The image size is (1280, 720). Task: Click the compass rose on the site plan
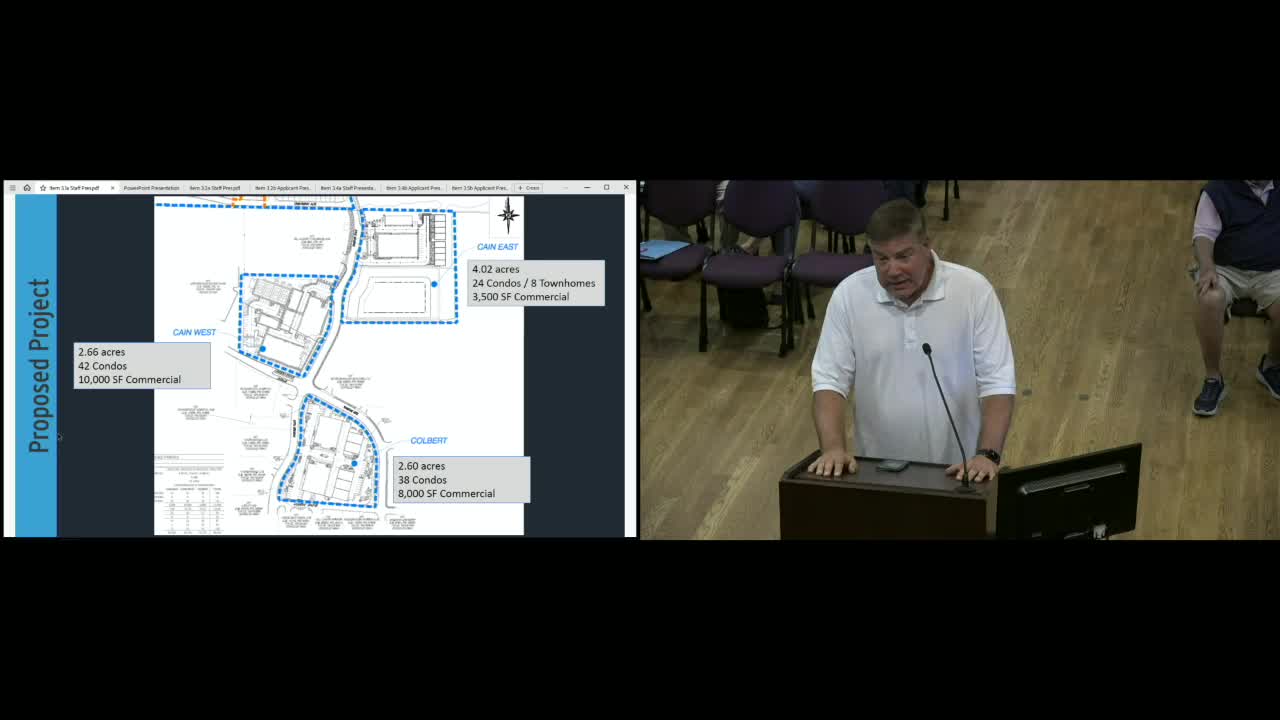pyautogui.click(x=508, y=214)
